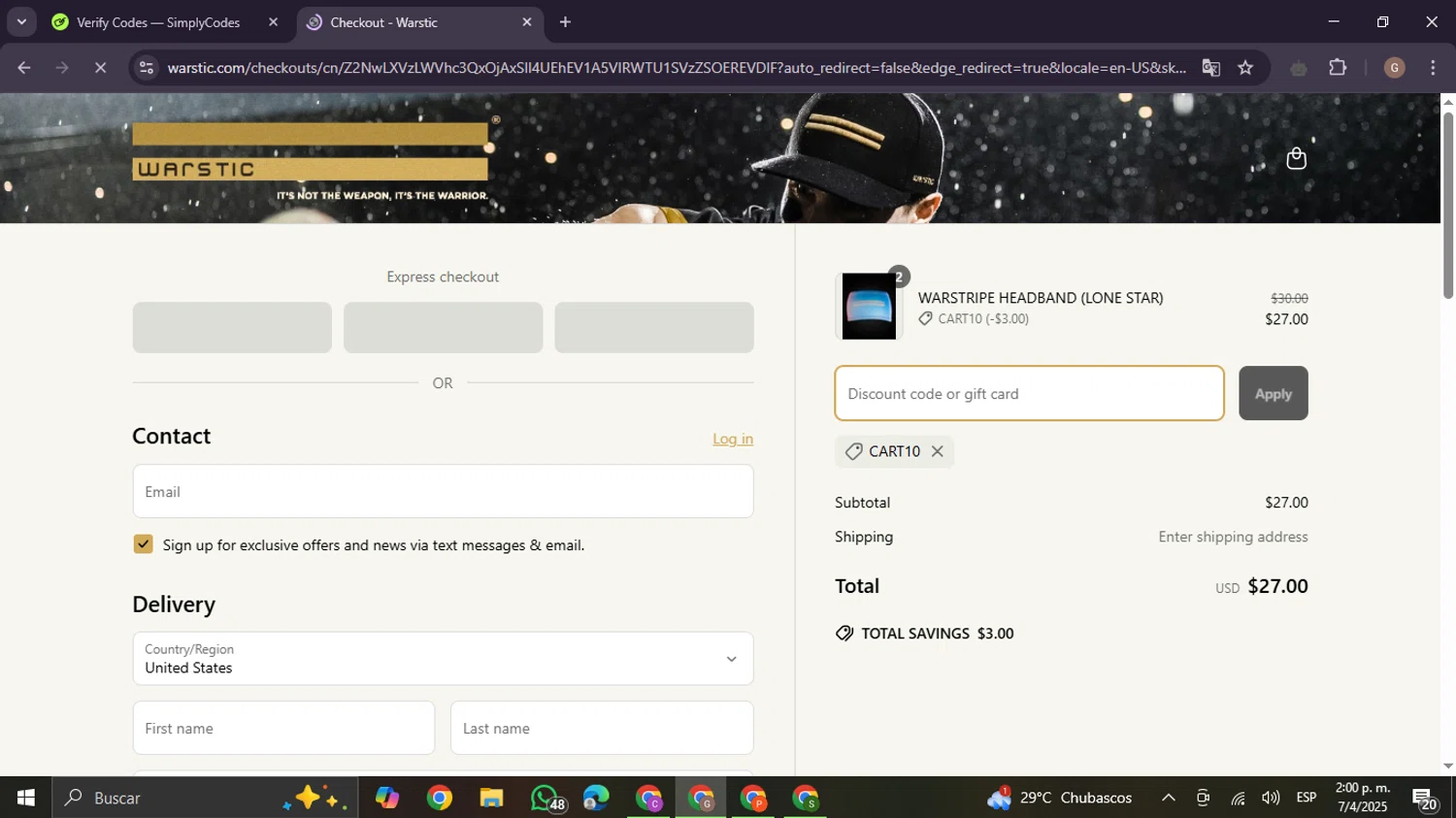Bookmark this page with the star
Image resolution: width=1456 pixels, height=818 pixels.
(1245, 68)
